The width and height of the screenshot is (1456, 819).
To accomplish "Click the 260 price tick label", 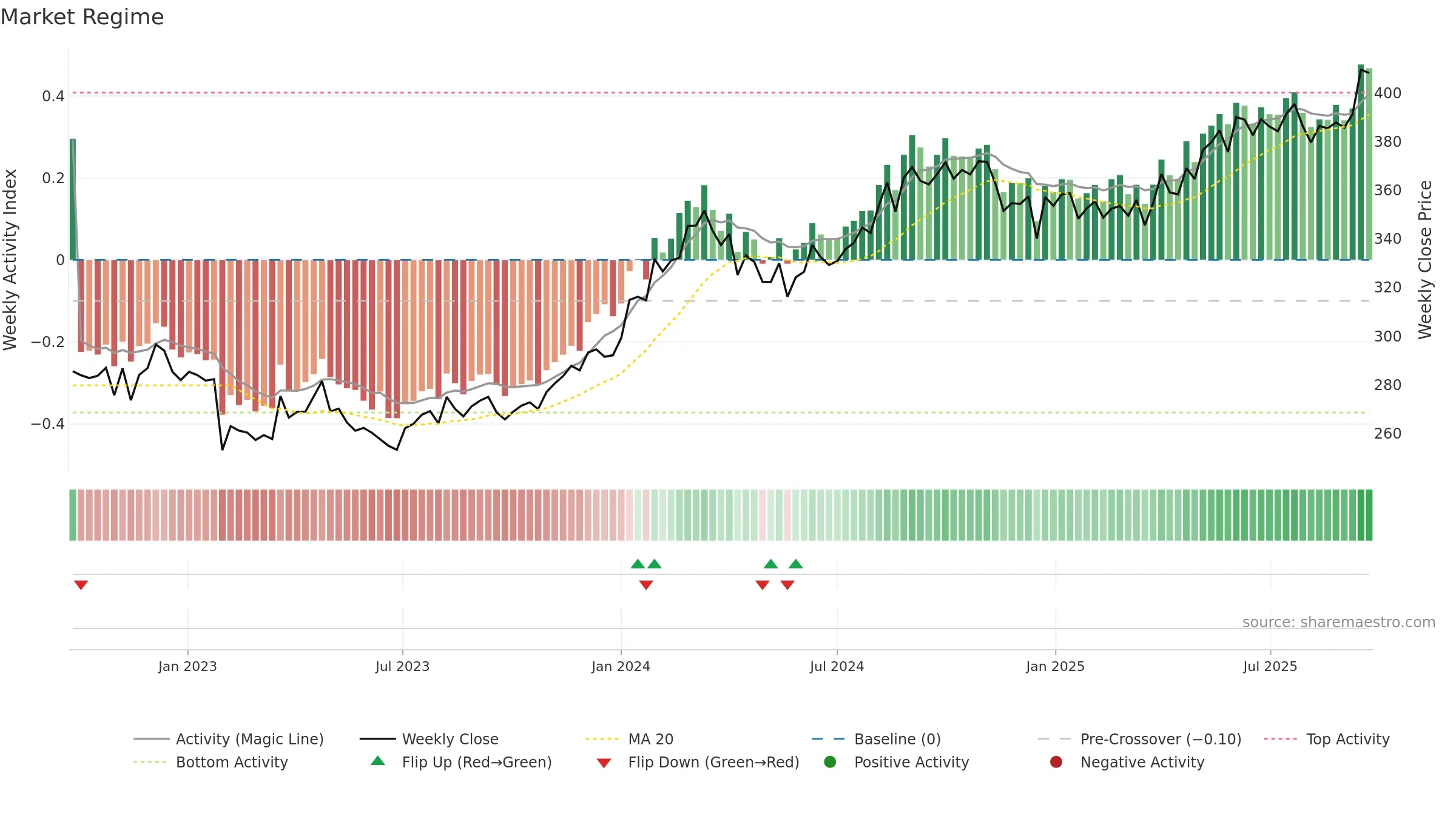I will 1388,434.
